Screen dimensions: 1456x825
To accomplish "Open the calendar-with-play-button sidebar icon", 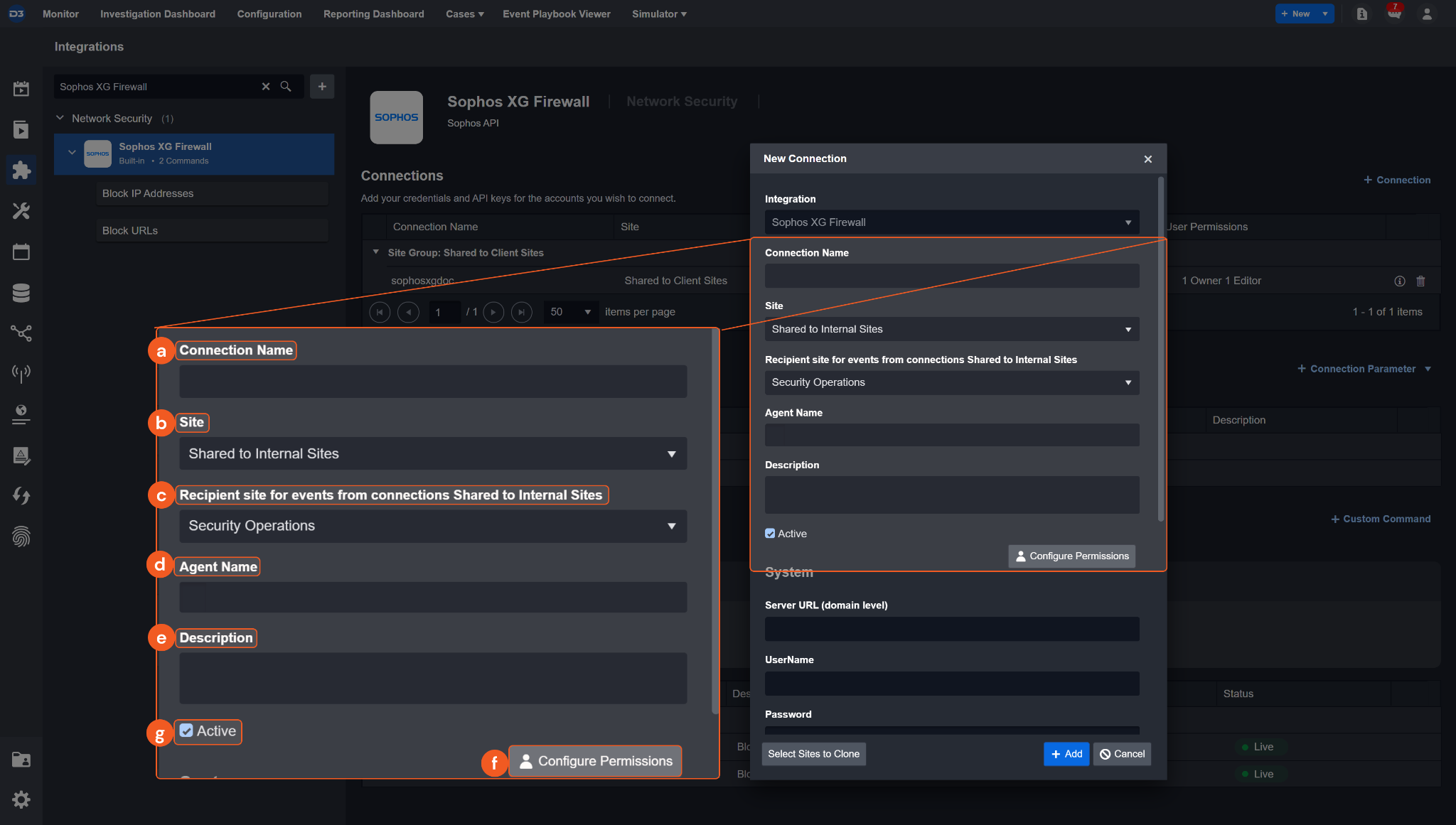I will click(x=21, y=89).
